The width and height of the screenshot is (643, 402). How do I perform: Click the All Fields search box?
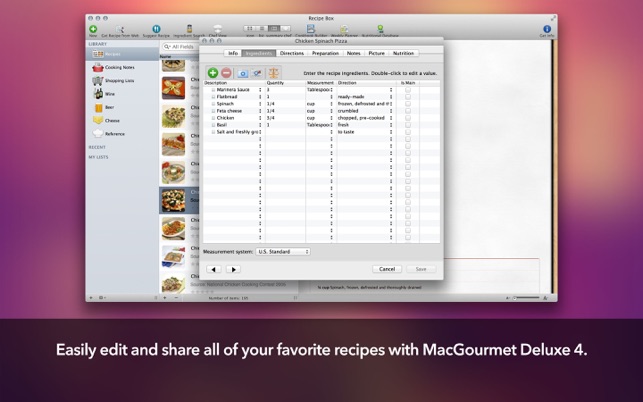tap(180, 47)
